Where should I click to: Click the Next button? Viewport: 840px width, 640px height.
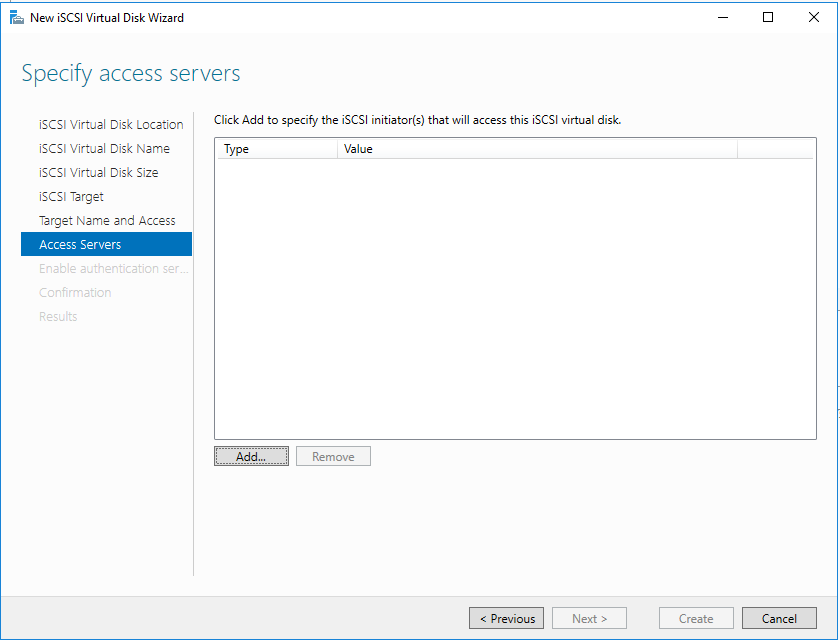tap(589, 619)
